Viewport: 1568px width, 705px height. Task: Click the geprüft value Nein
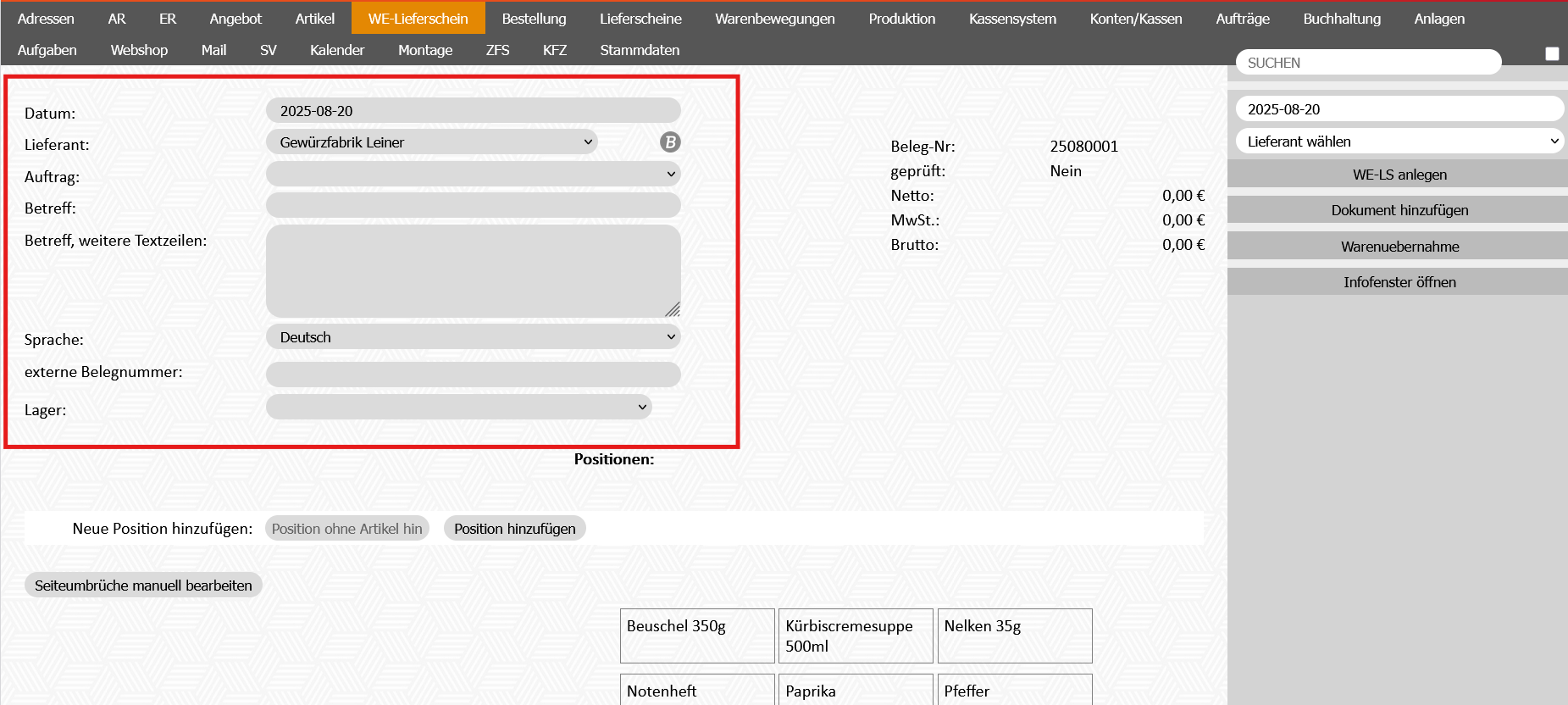1066,171
